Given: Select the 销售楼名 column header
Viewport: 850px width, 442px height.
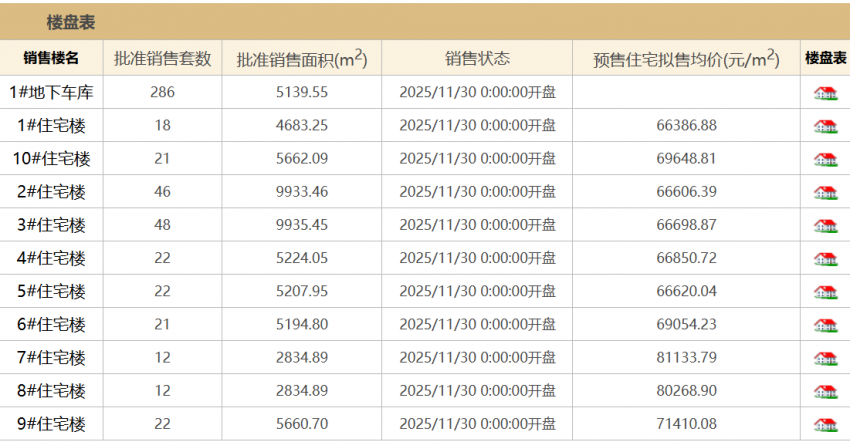Looking at the screenshot, I should (51, 59).
